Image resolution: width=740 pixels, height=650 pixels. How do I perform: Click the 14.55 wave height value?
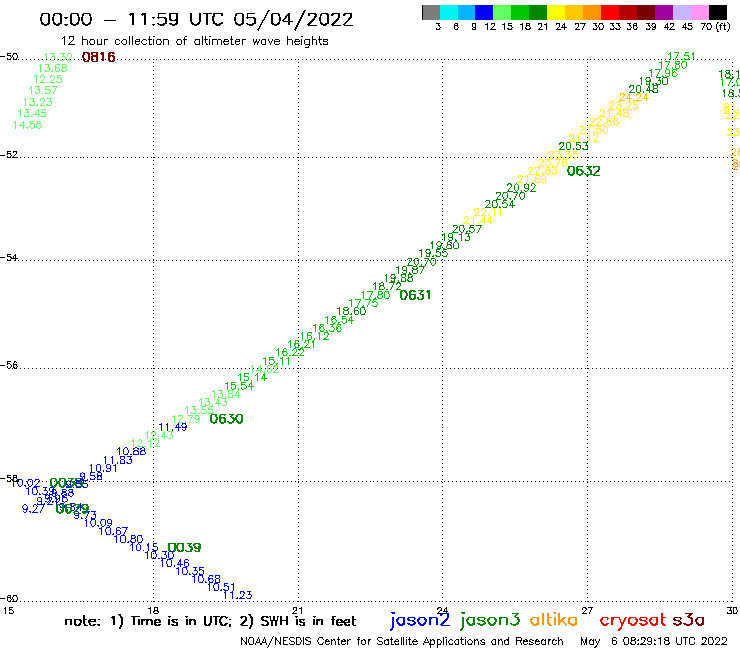click(27, 125)
